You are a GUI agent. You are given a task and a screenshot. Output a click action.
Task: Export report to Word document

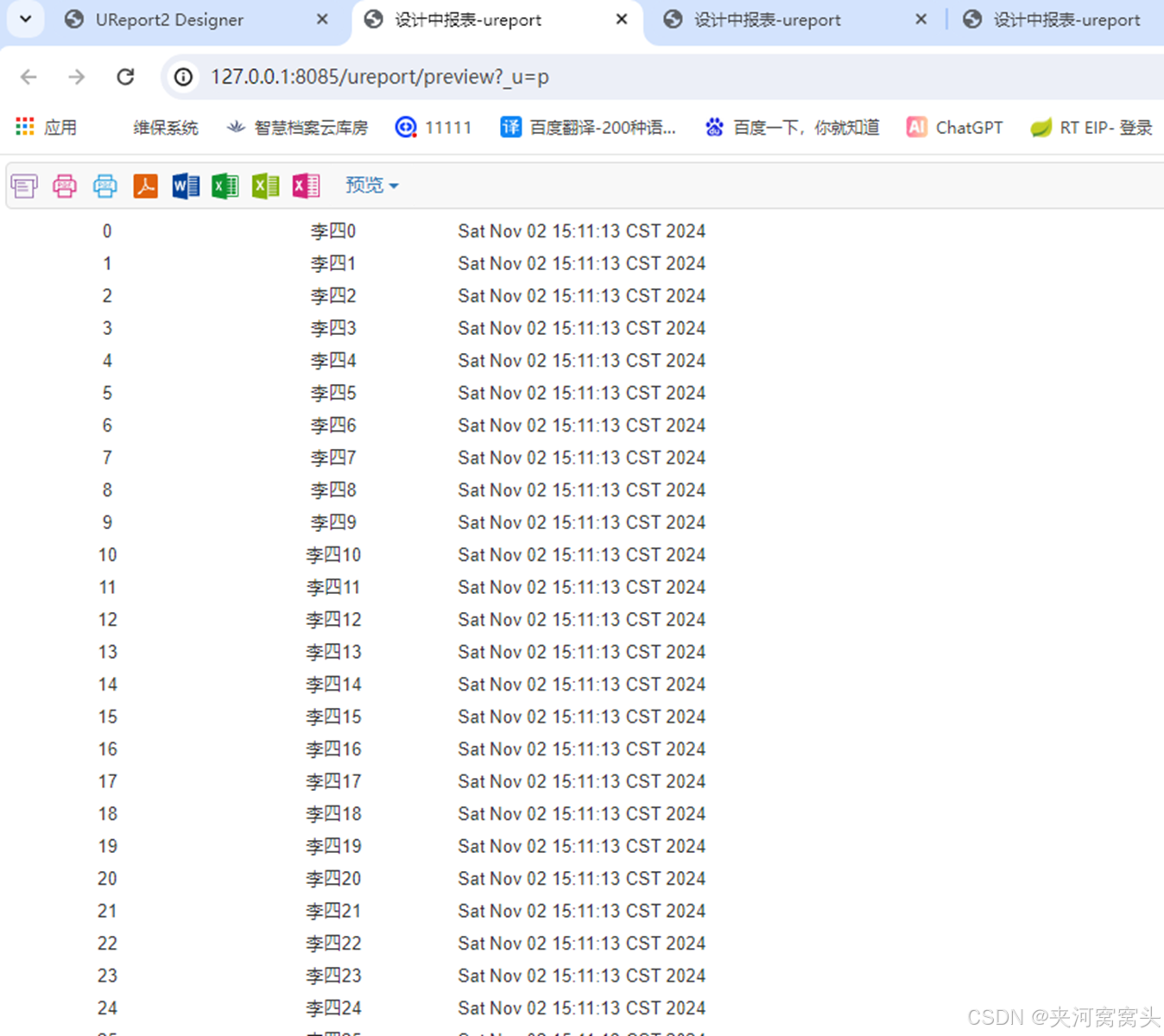186,186
